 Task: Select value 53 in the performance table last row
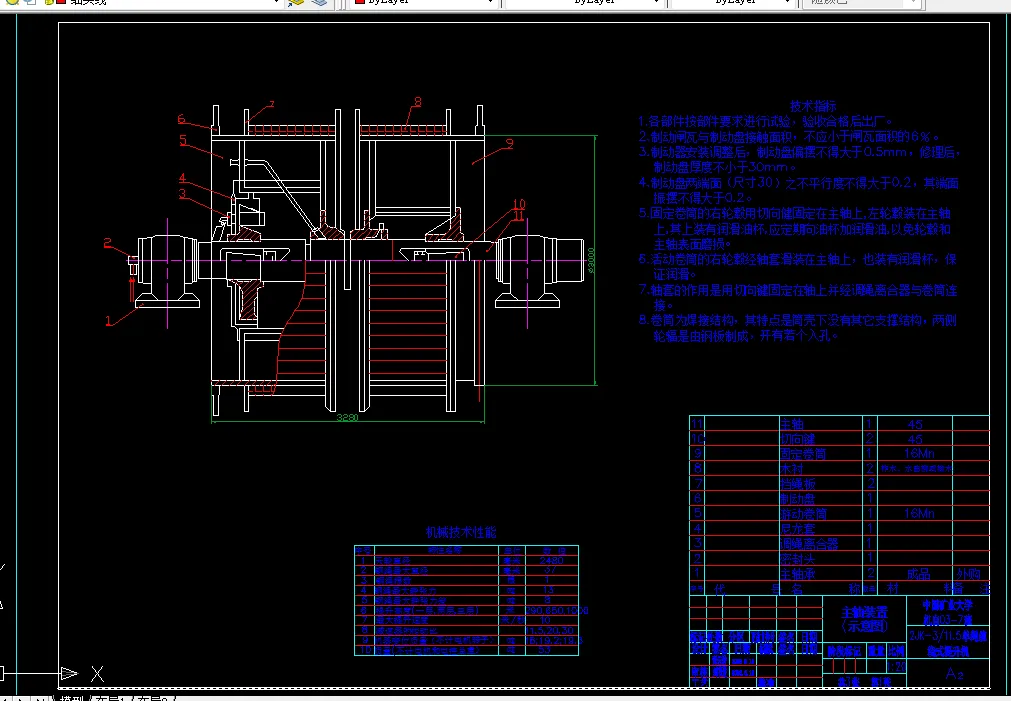(x=545, y=650)
